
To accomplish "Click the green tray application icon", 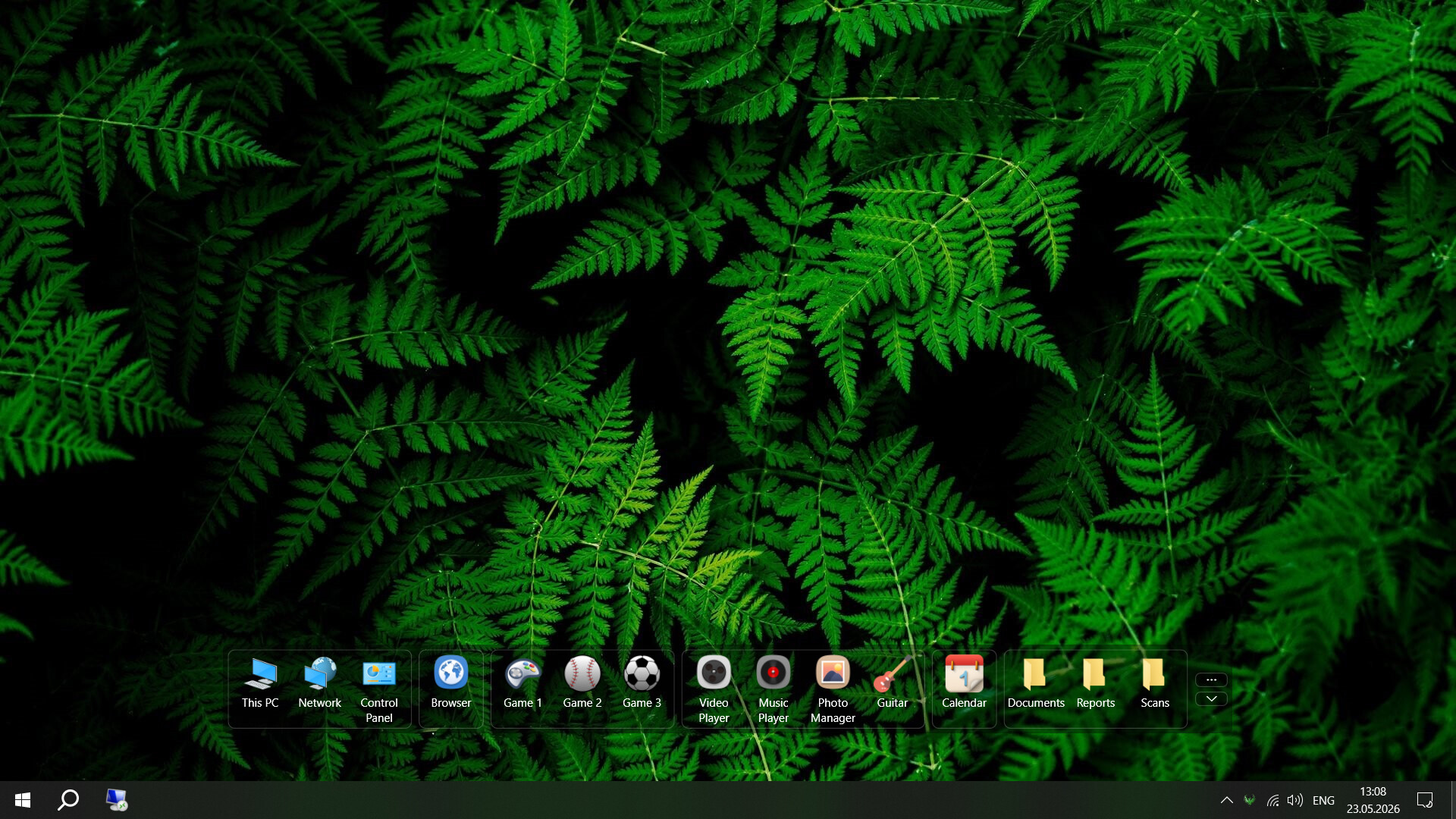I will pos(1250,800).
